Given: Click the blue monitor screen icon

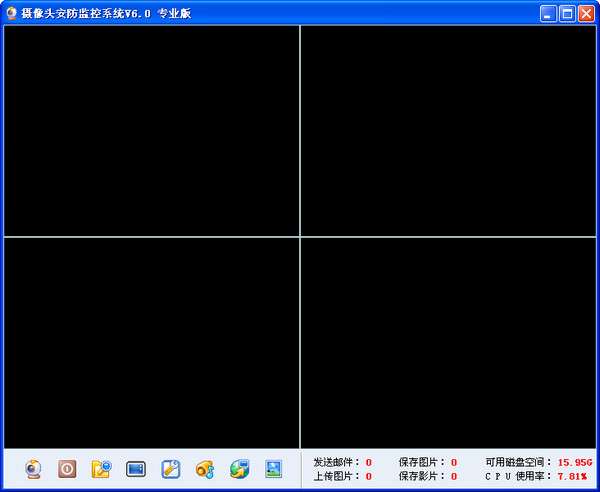Looking at the screenshot, I should pos(136,469).
